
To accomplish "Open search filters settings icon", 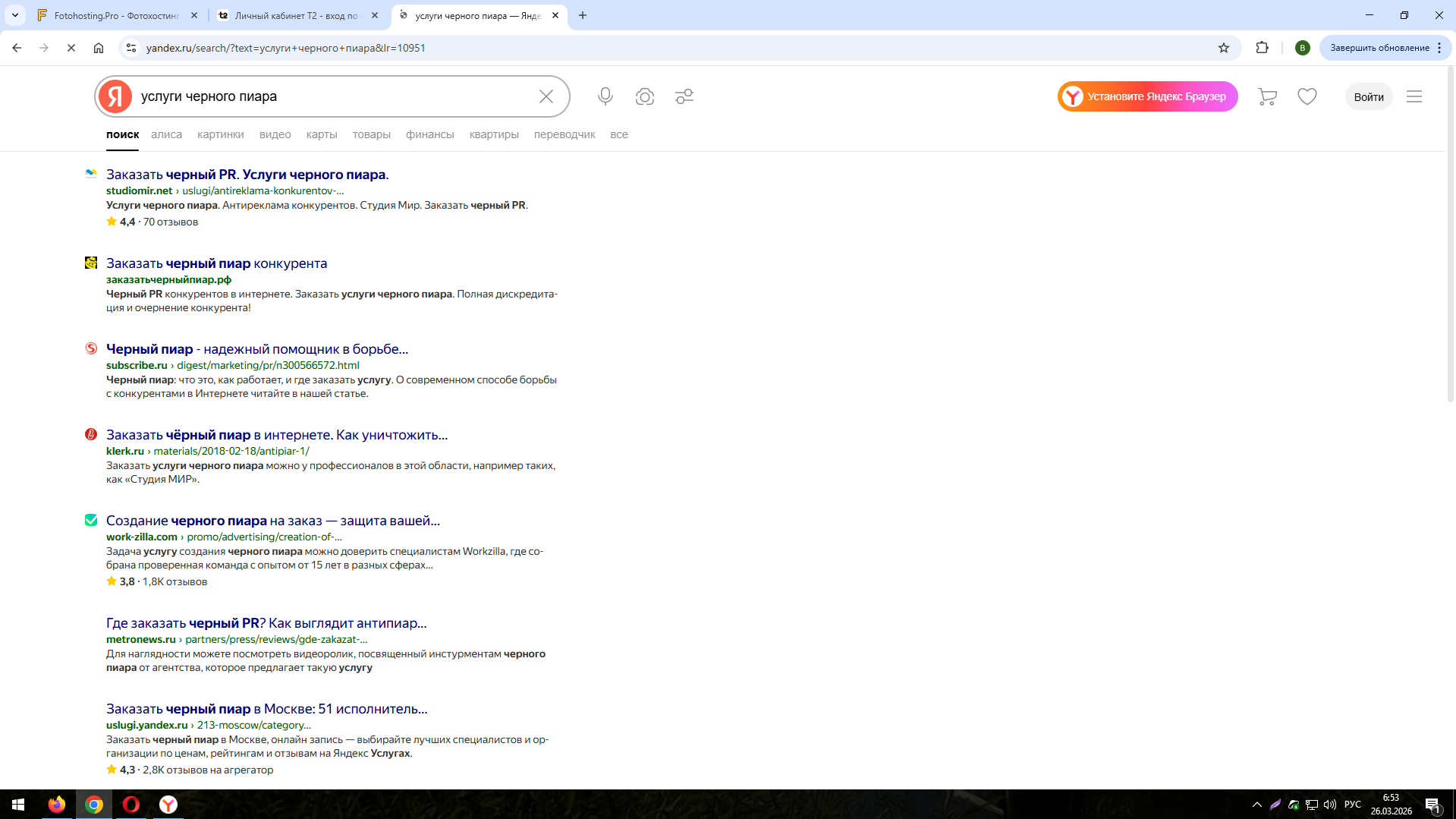I will 684,96.
